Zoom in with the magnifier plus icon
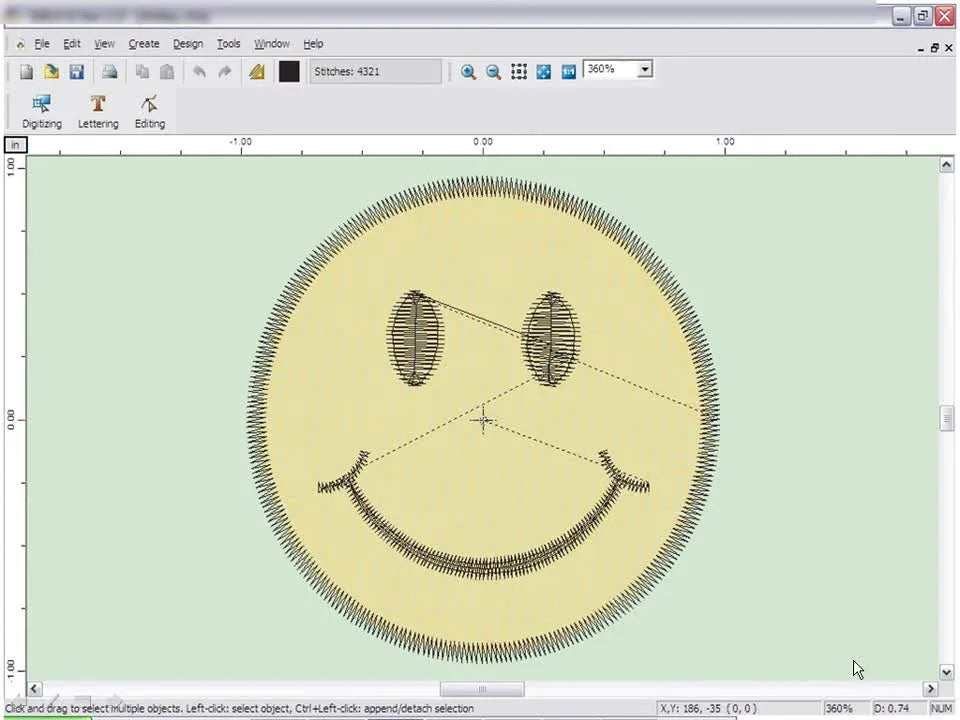Screen dimensions: 960x720 point(468,72)
